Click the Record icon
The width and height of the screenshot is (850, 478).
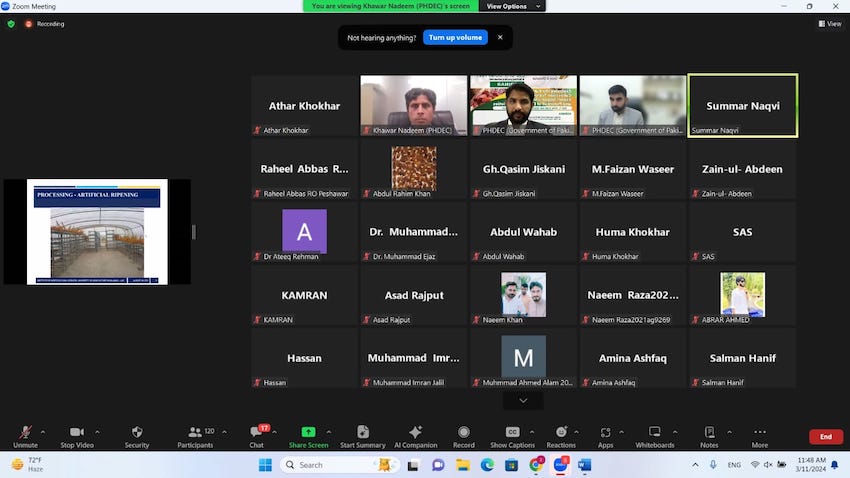(x=463, y=435)
